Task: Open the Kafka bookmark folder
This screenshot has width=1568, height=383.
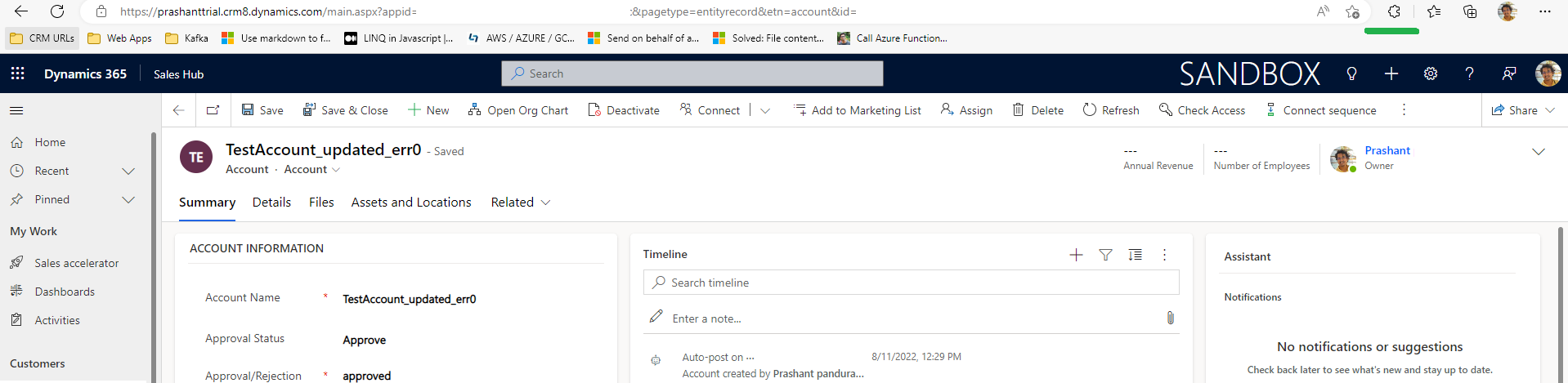Action: (x=187, y=38)
